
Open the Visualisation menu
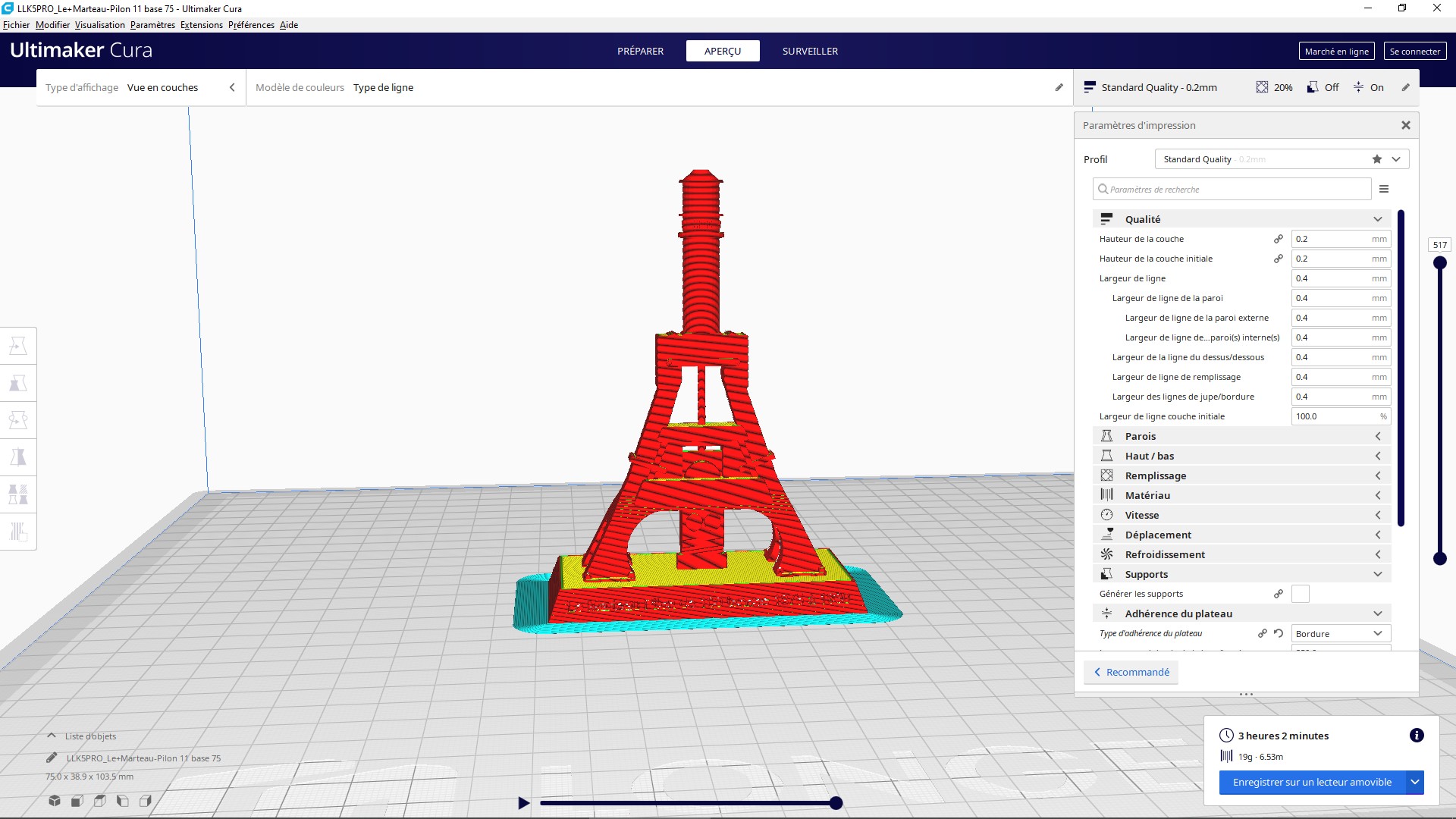click(99, 25)
